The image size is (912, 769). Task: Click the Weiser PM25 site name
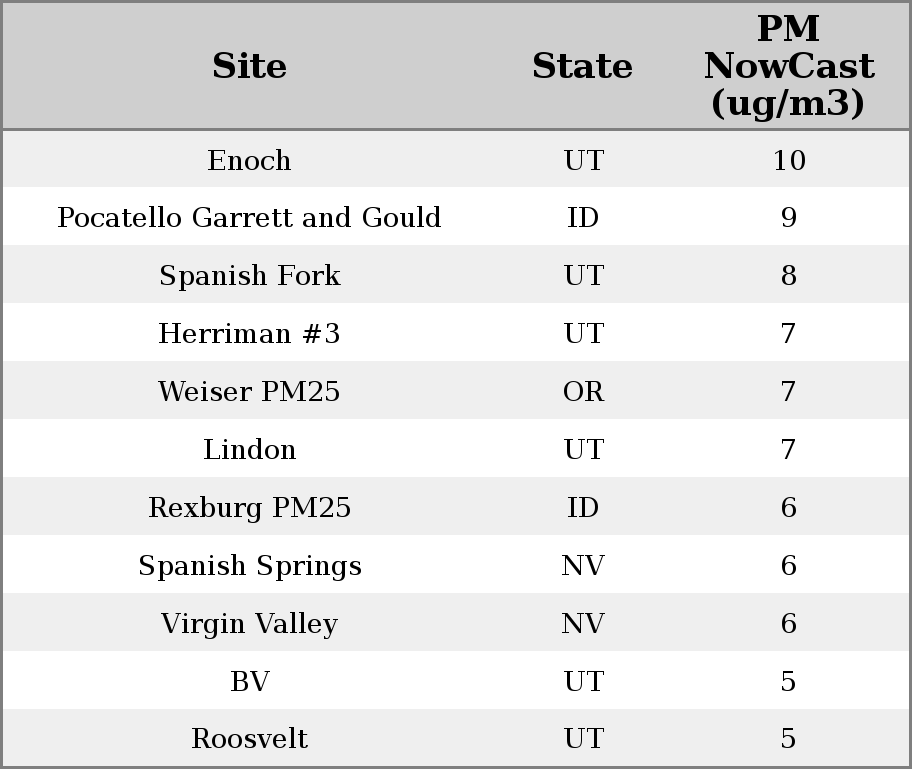[x=249, y=392]
